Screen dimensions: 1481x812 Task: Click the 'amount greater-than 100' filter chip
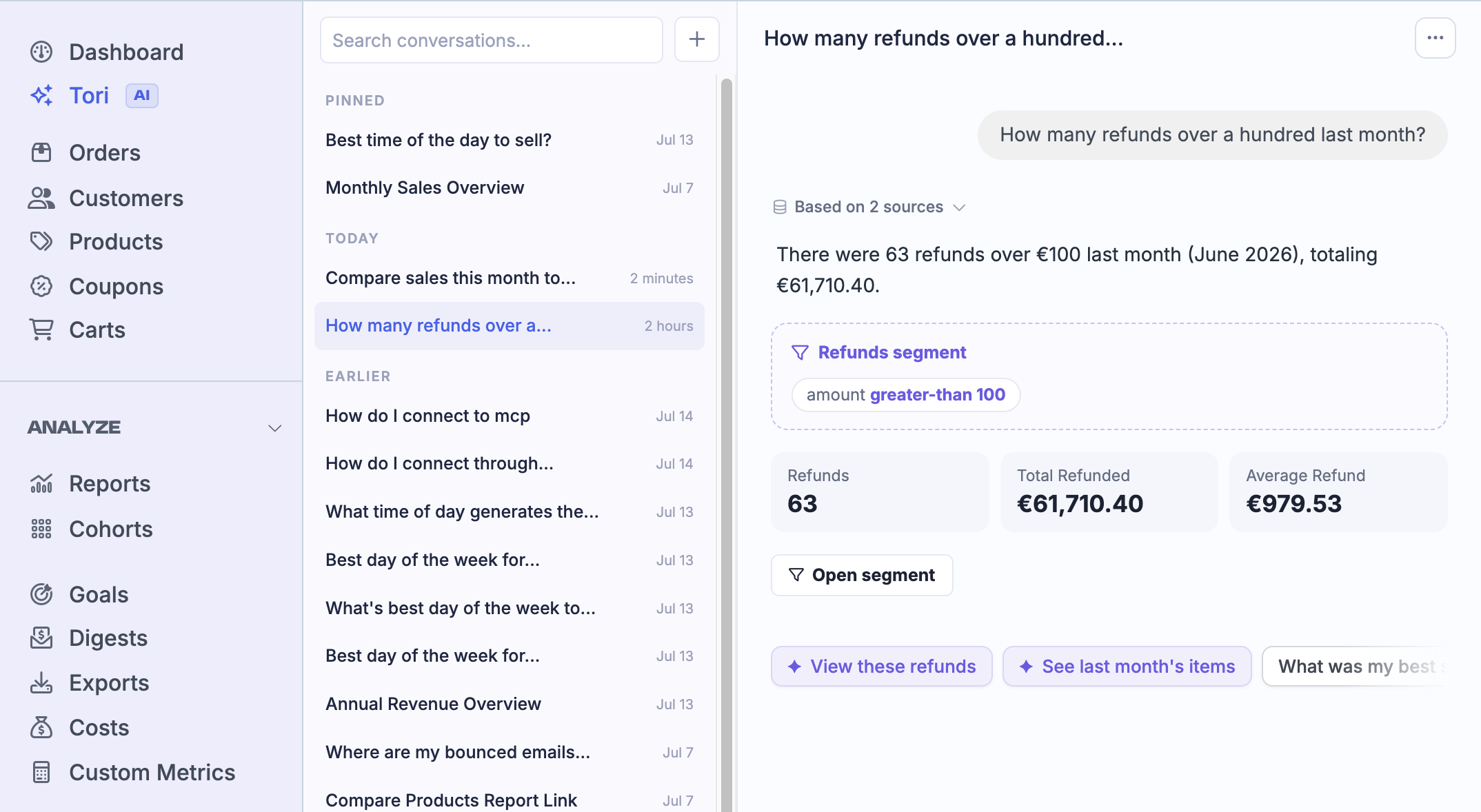click(x=906, y=395)
